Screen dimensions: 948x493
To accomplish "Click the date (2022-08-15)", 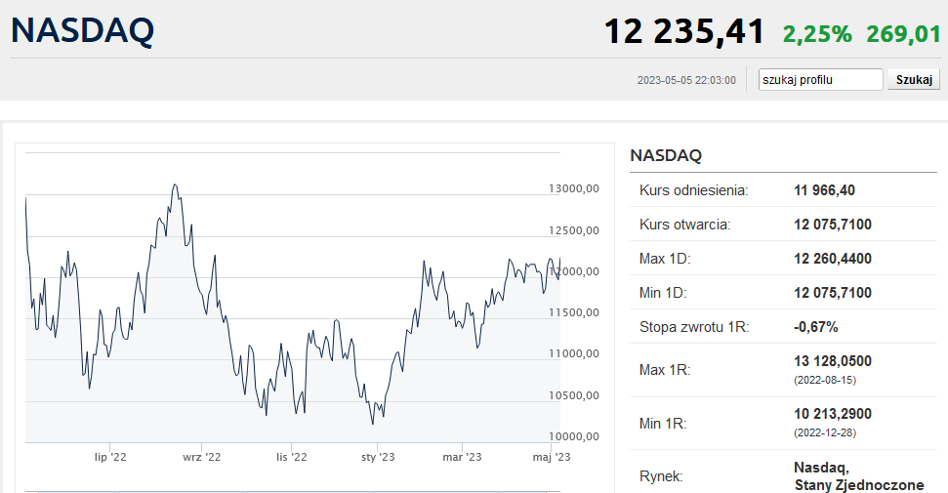I will pyautogui.click(x=825, y=380).
